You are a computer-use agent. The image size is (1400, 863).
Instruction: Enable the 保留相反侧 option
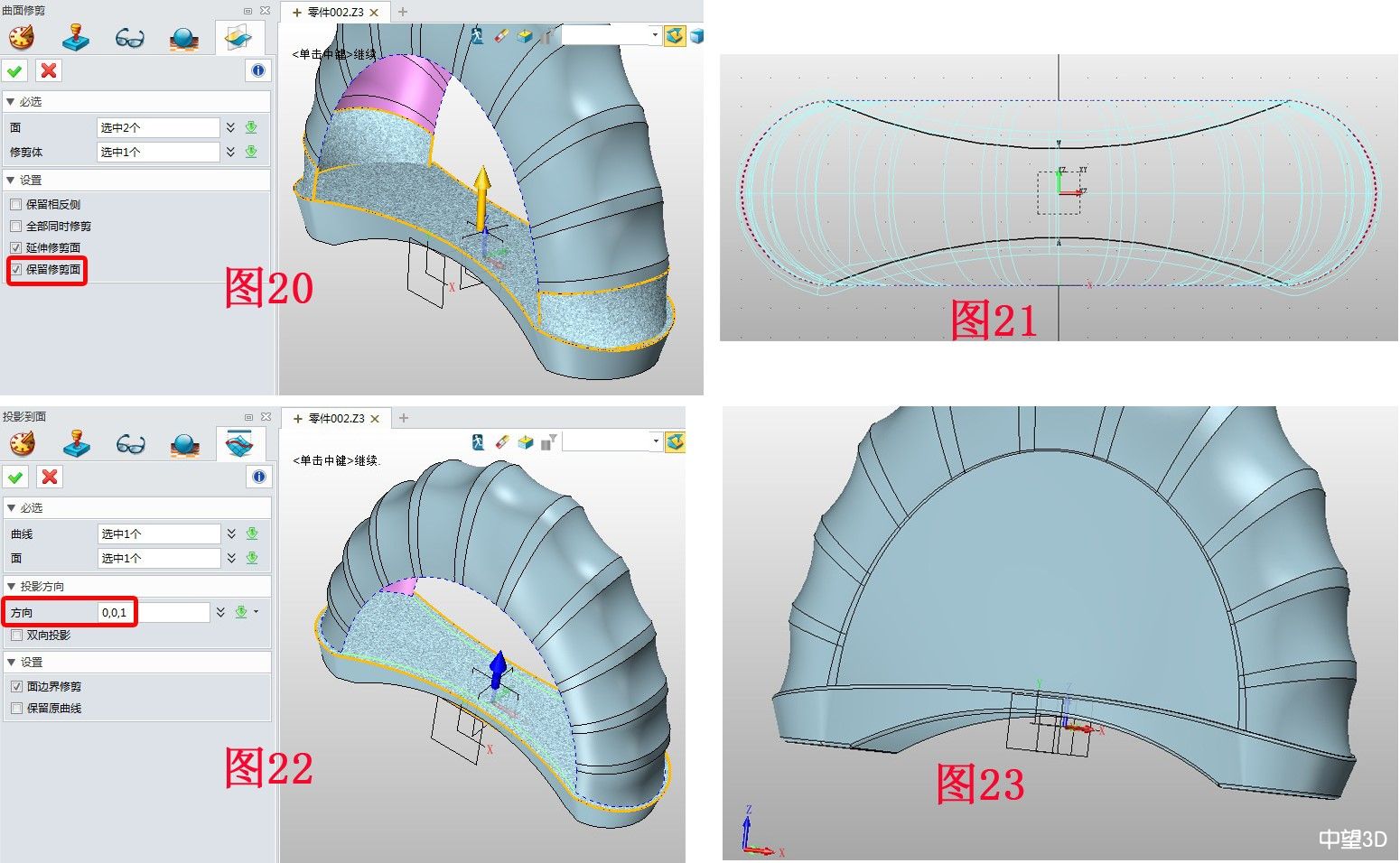point(15,204)
